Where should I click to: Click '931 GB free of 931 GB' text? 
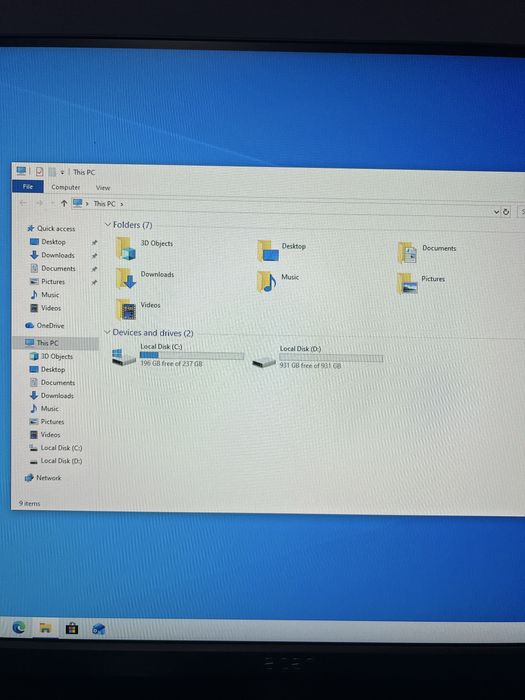pyautogui.click(x=310, y=366)
